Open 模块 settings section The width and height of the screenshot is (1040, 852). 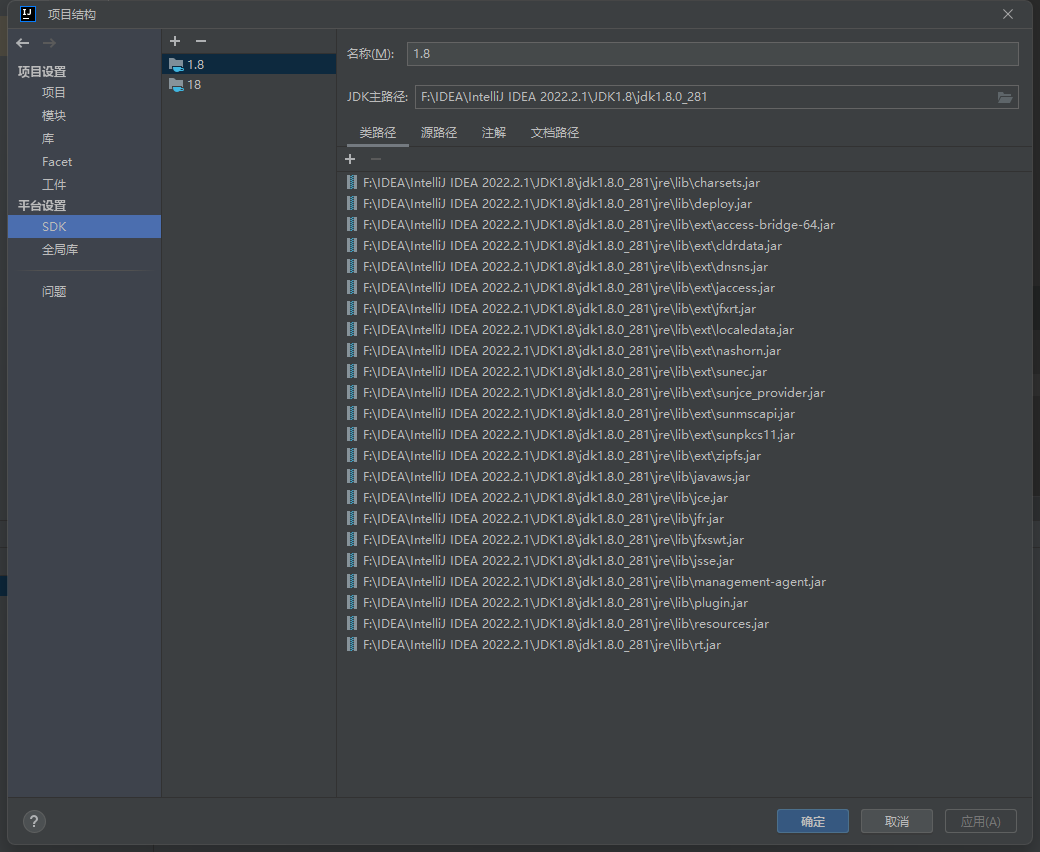click(54, 116)
